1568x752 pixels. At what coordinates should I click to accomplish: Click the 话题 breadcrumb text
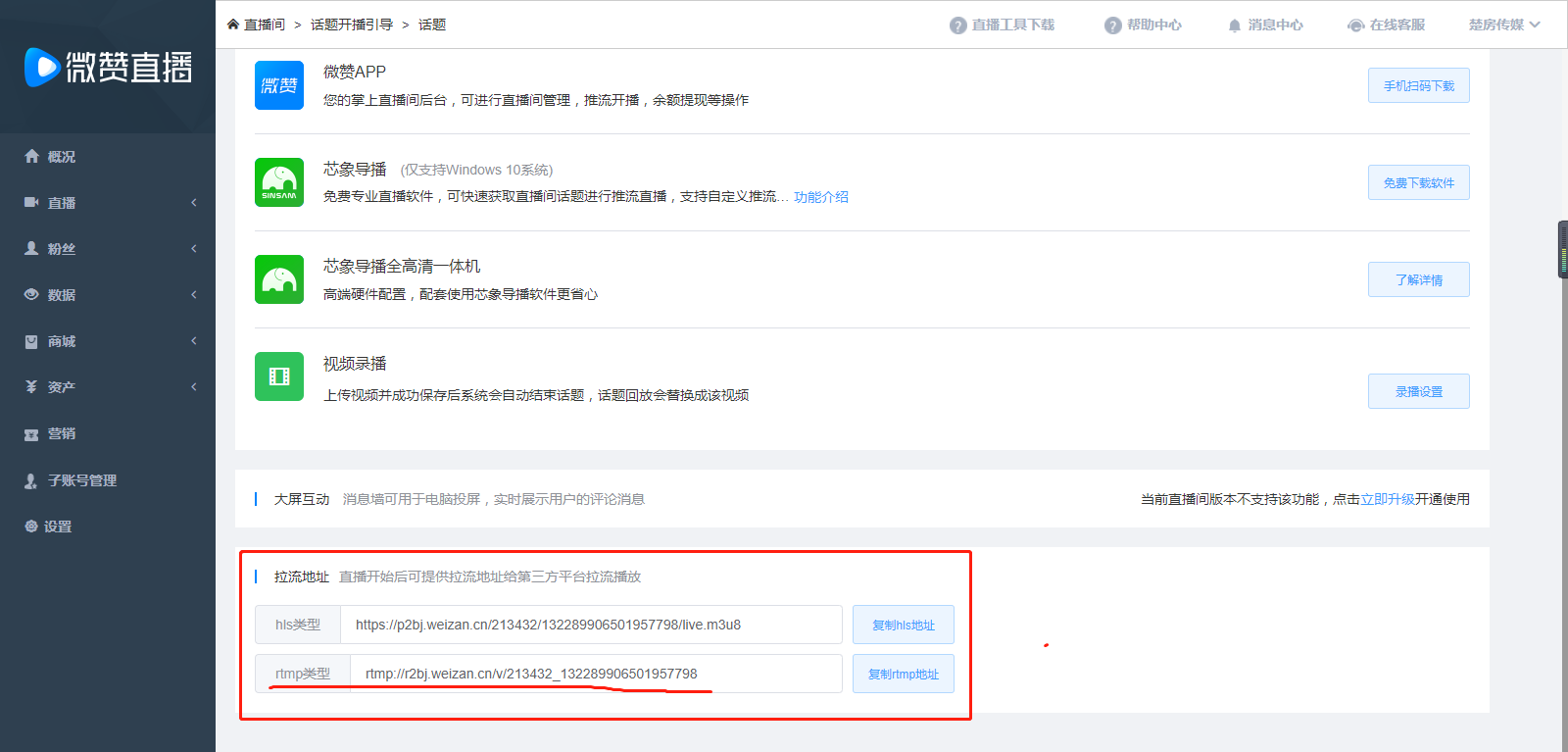pos(432,25)
